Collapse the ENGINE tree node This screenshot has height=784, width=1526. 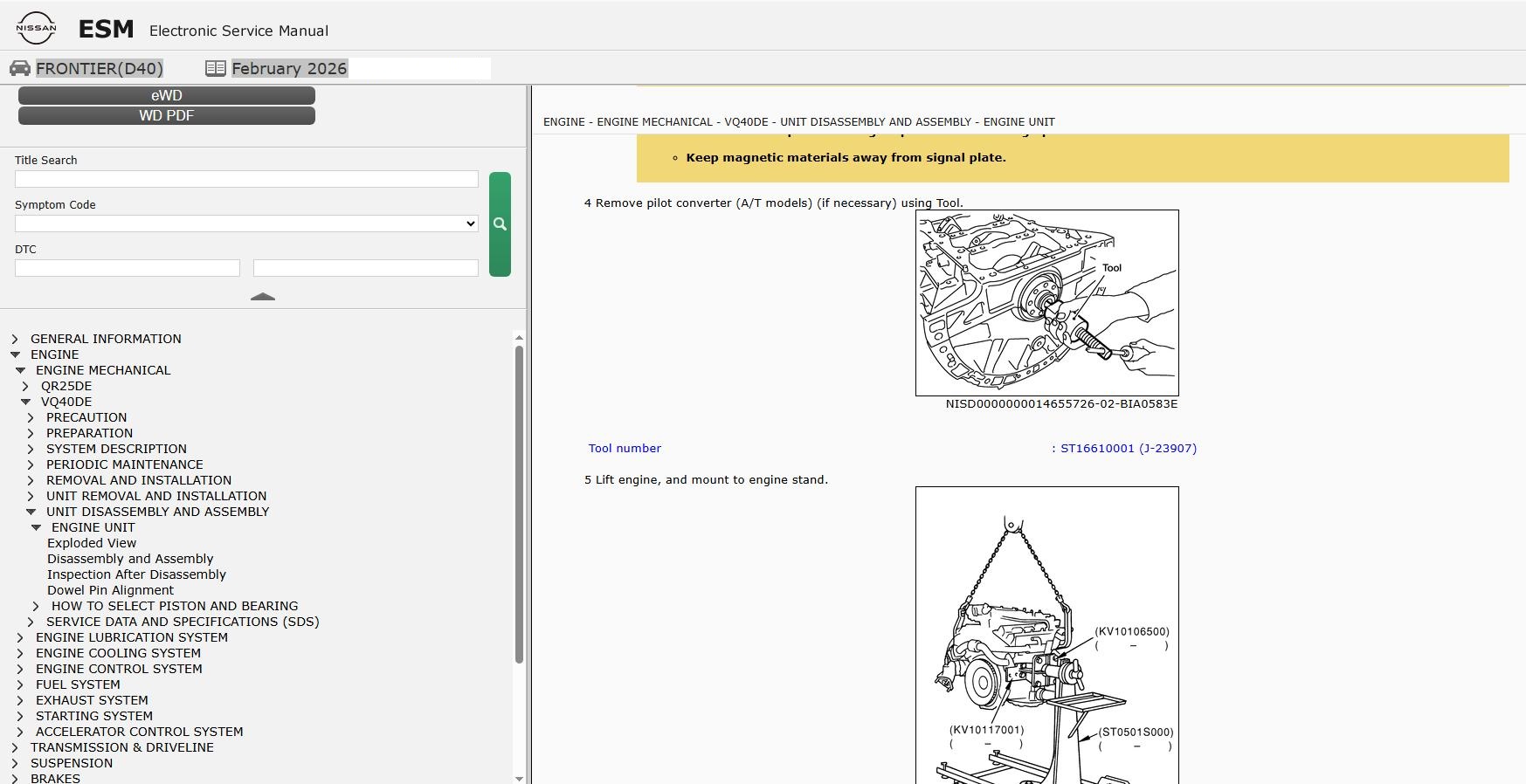pos(15,354)
